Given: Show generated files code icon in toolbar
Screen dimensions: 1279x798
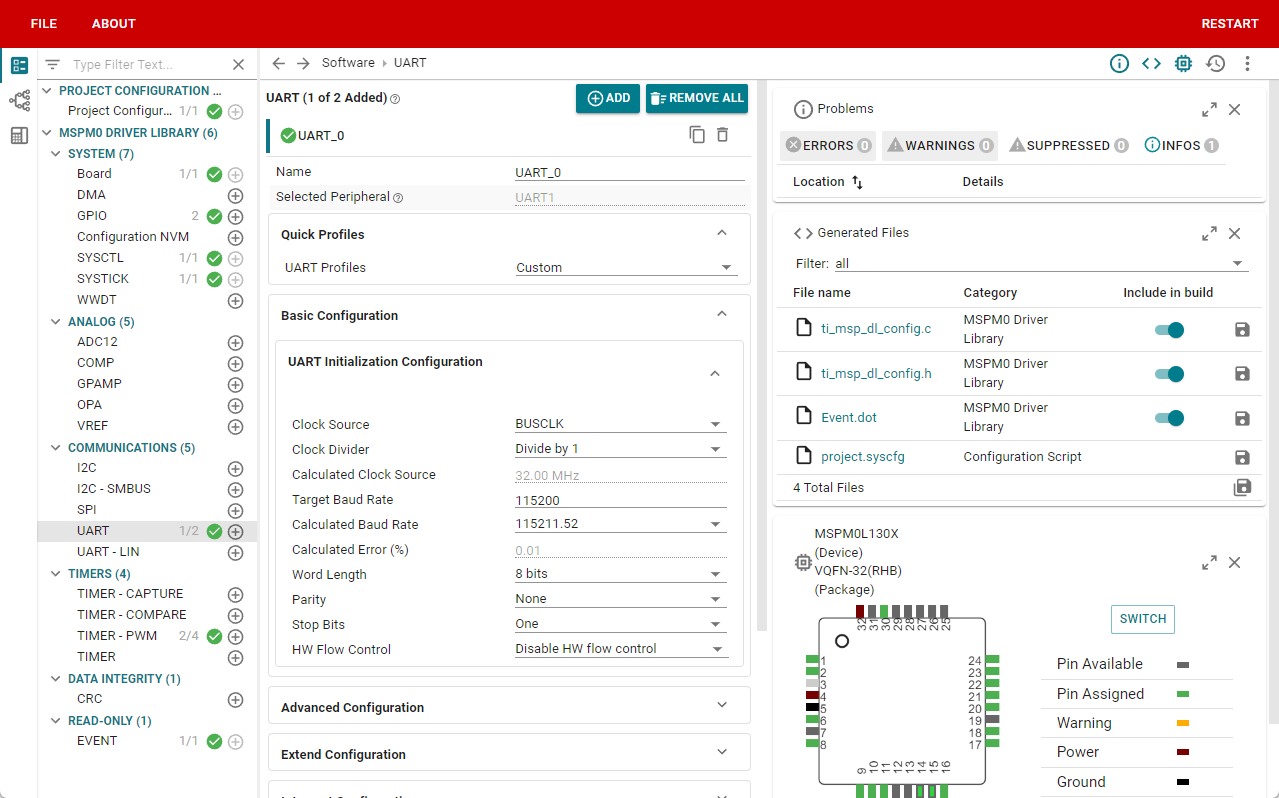Looking at the screenshot, I should tap(1151, 64).
